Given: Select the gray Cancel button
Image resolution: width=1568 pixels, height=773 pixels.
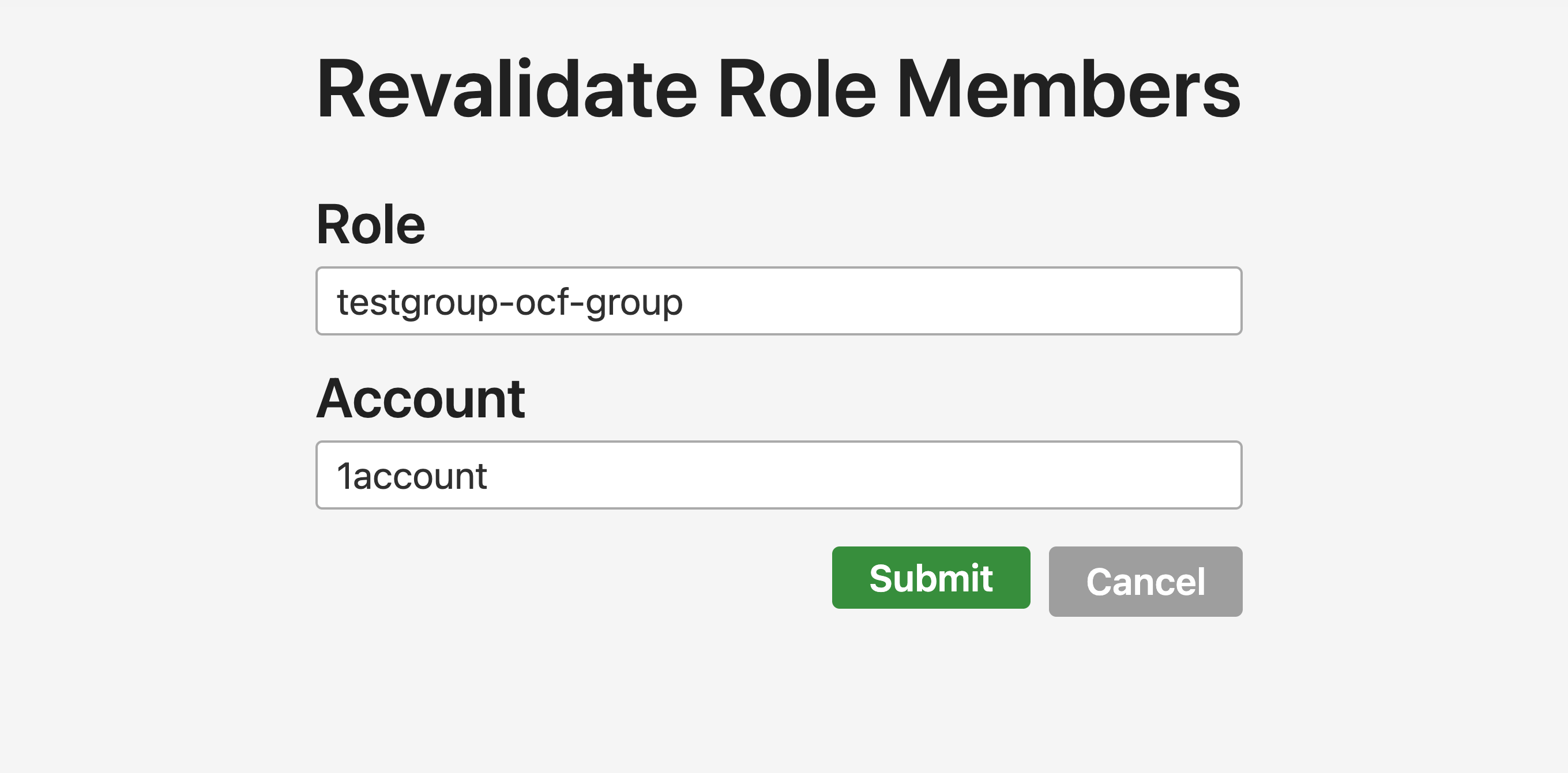Looking at the screenshot, I should (1145, 581).
